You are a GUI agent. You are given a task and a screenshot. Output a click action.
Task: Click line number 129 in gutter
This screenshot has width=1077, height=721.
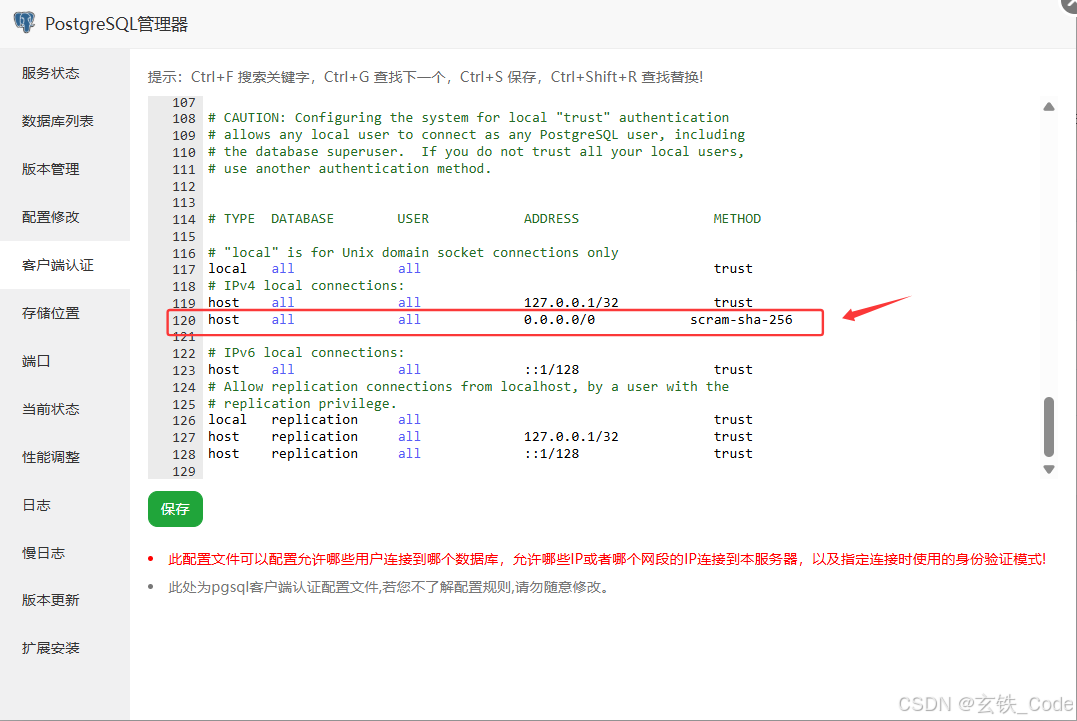point(183,472)
